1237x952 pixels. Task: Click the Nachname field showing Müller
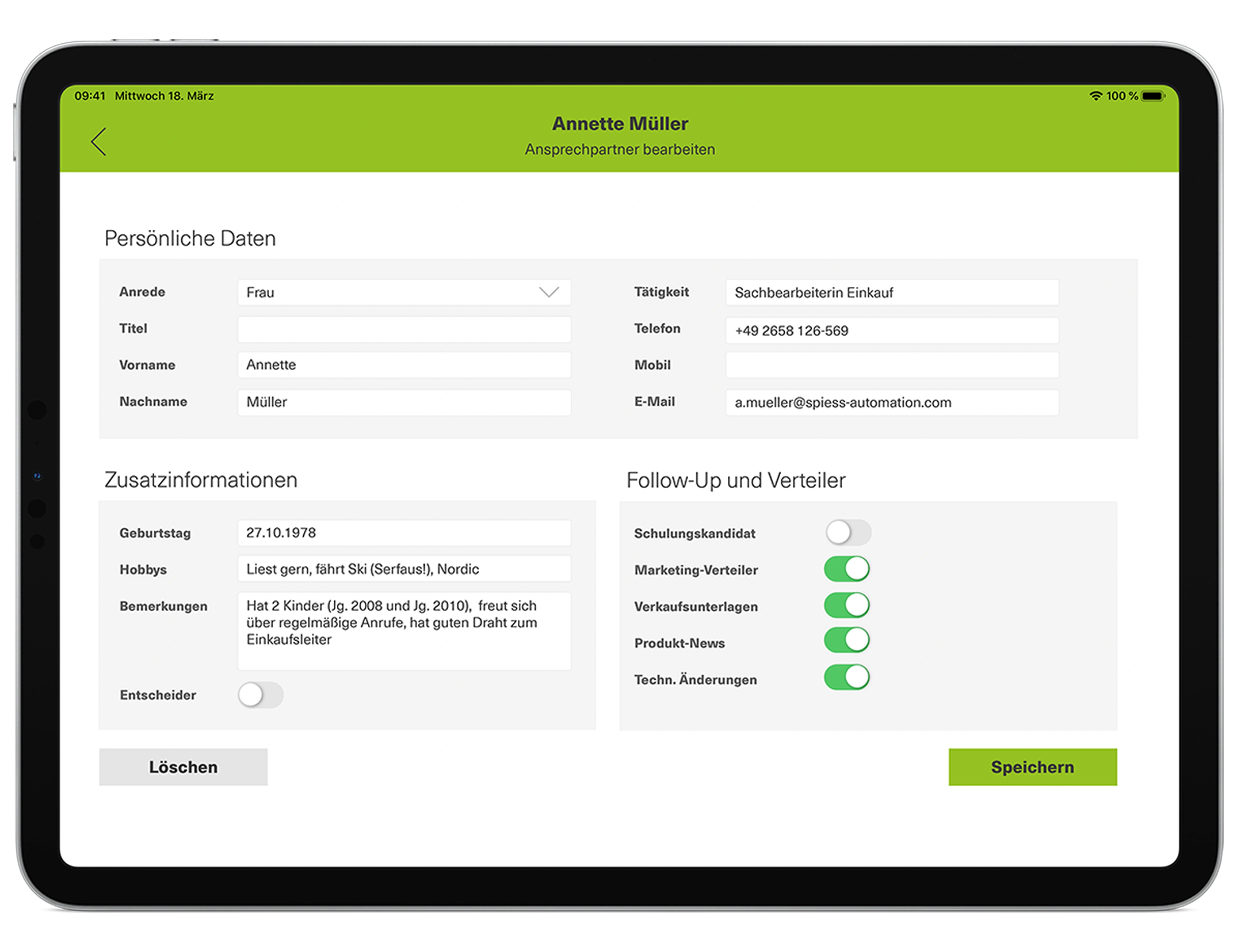point(403,402)
